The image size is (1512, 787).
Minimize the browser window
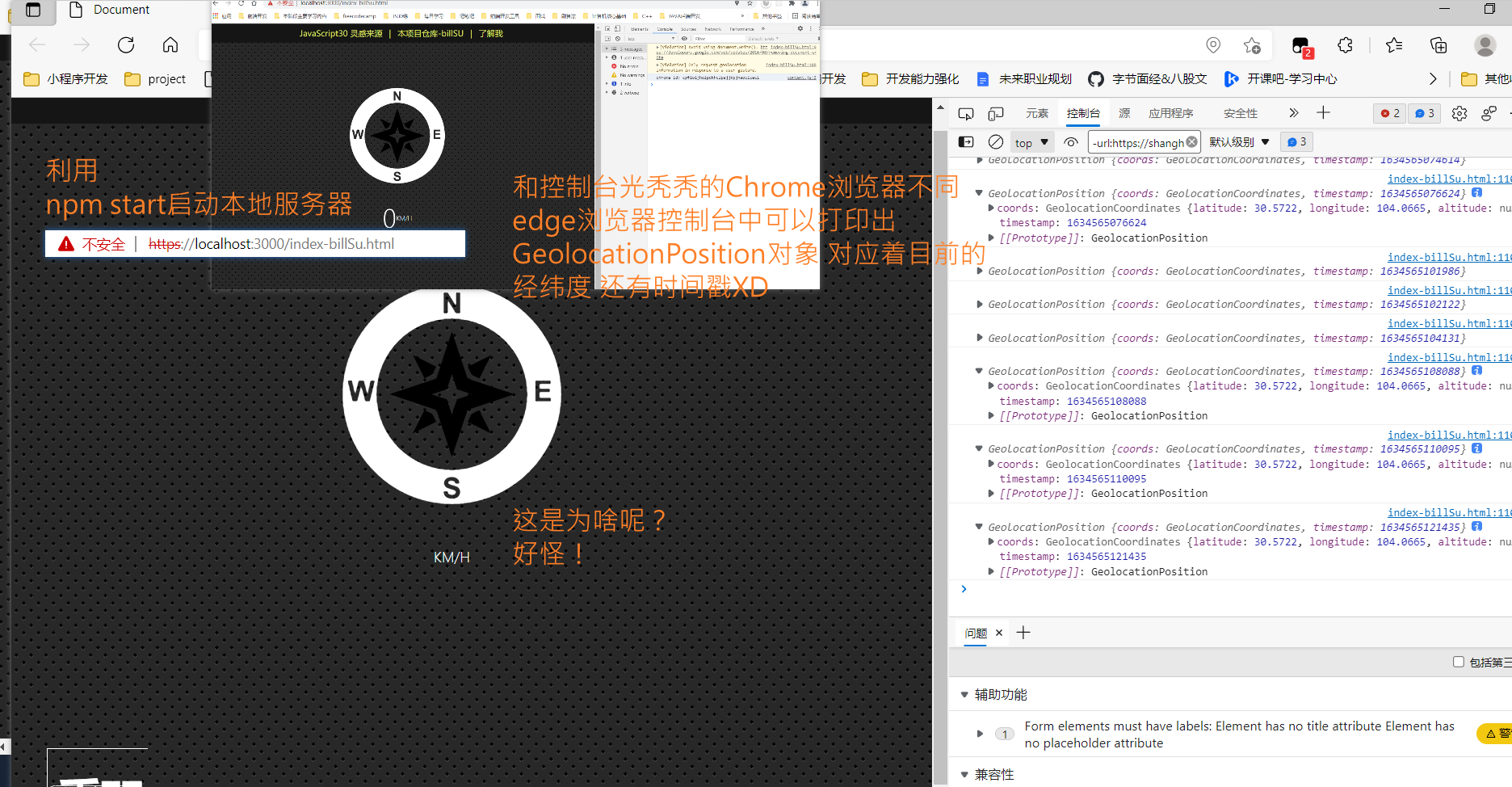(x=1446, y=9)
